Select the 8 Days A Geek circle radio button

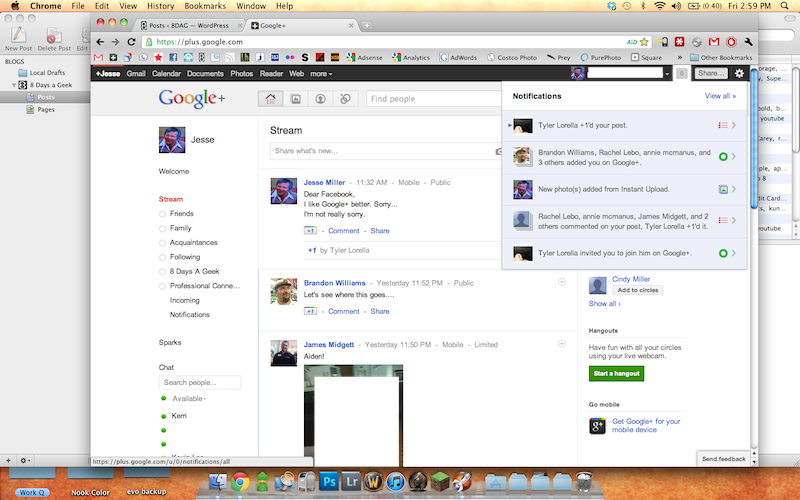pos(162,271)
